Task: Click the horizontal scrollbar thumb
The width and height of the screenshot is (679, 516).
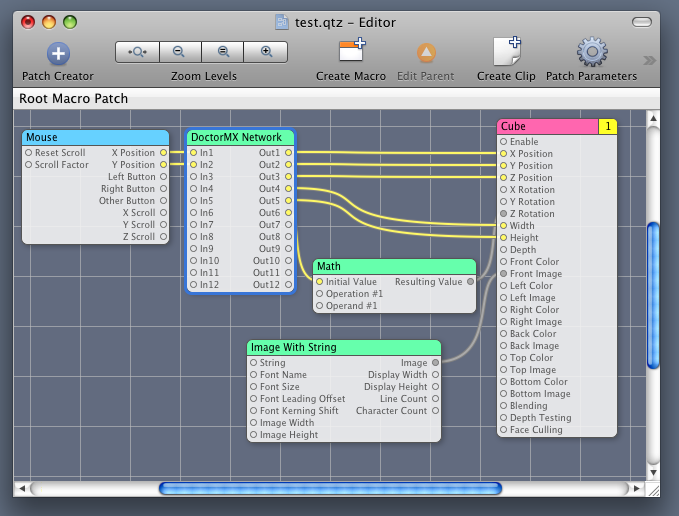Action: click(x=330, y=488)
